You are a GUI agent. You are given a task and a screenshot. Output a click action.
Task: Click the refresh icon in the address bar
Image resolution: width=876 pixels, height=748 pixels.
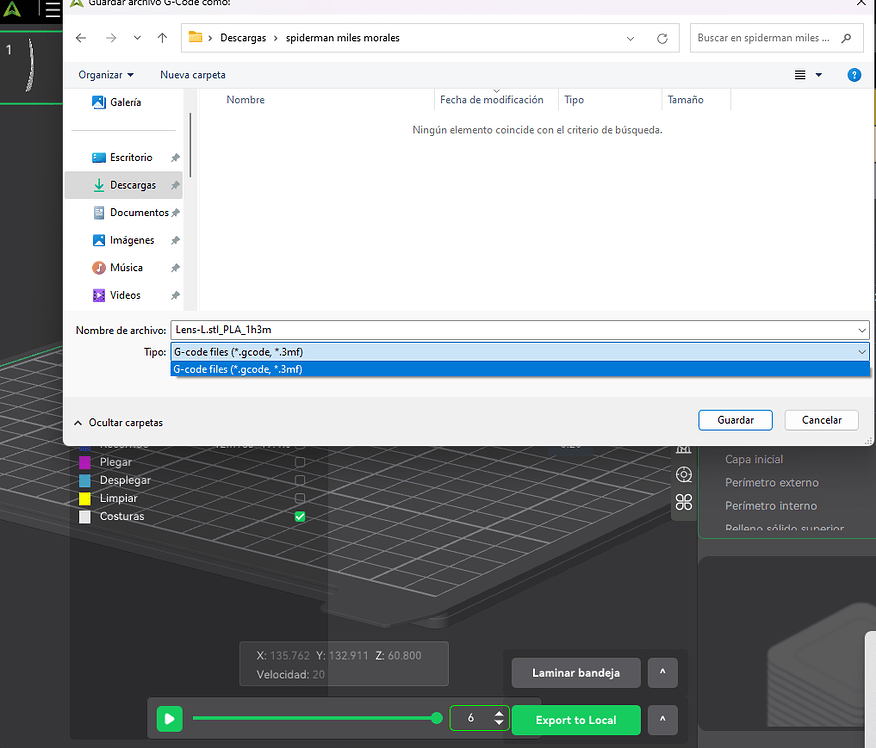point(661,37)
